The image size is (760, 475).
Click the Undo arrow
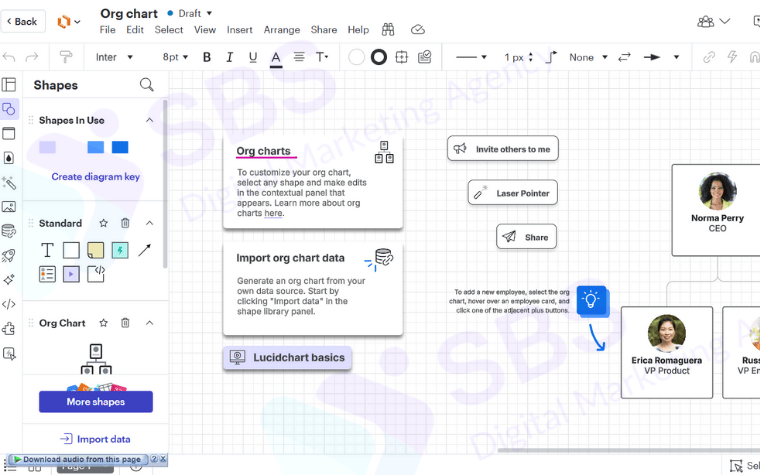9,57
